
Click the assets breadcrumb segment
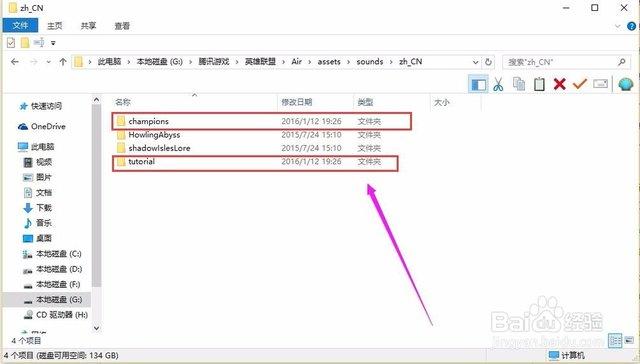tap(329, 62)
